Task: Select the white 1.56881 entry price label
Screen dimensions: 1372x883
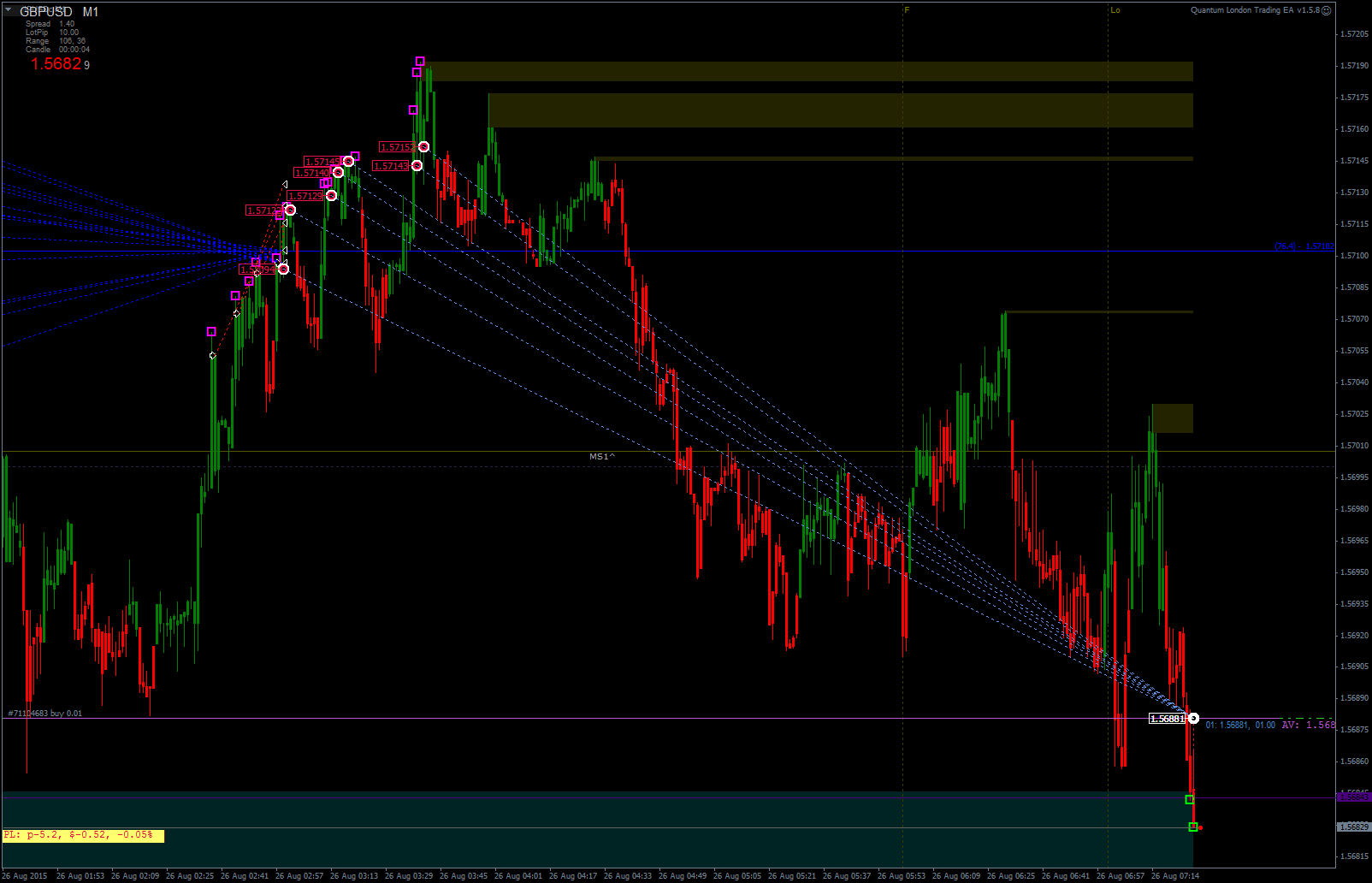Action: (1168, 719)
